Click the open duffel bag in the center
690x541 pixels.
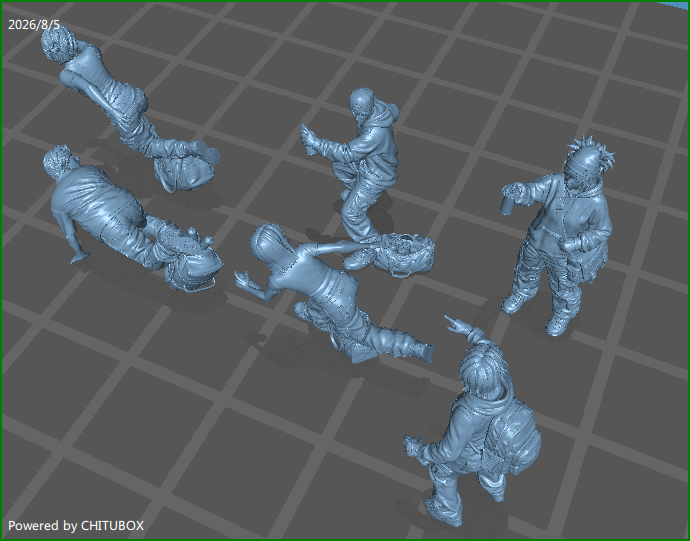click(x=403, y=253)
